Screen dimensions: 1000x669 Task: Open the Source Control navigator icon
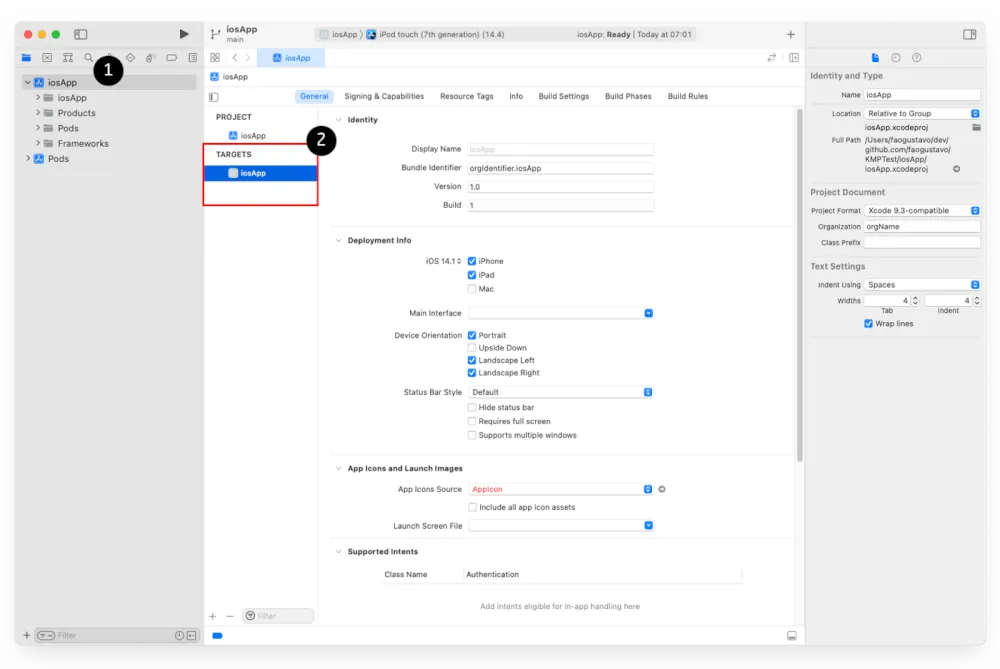pos(47,57)
